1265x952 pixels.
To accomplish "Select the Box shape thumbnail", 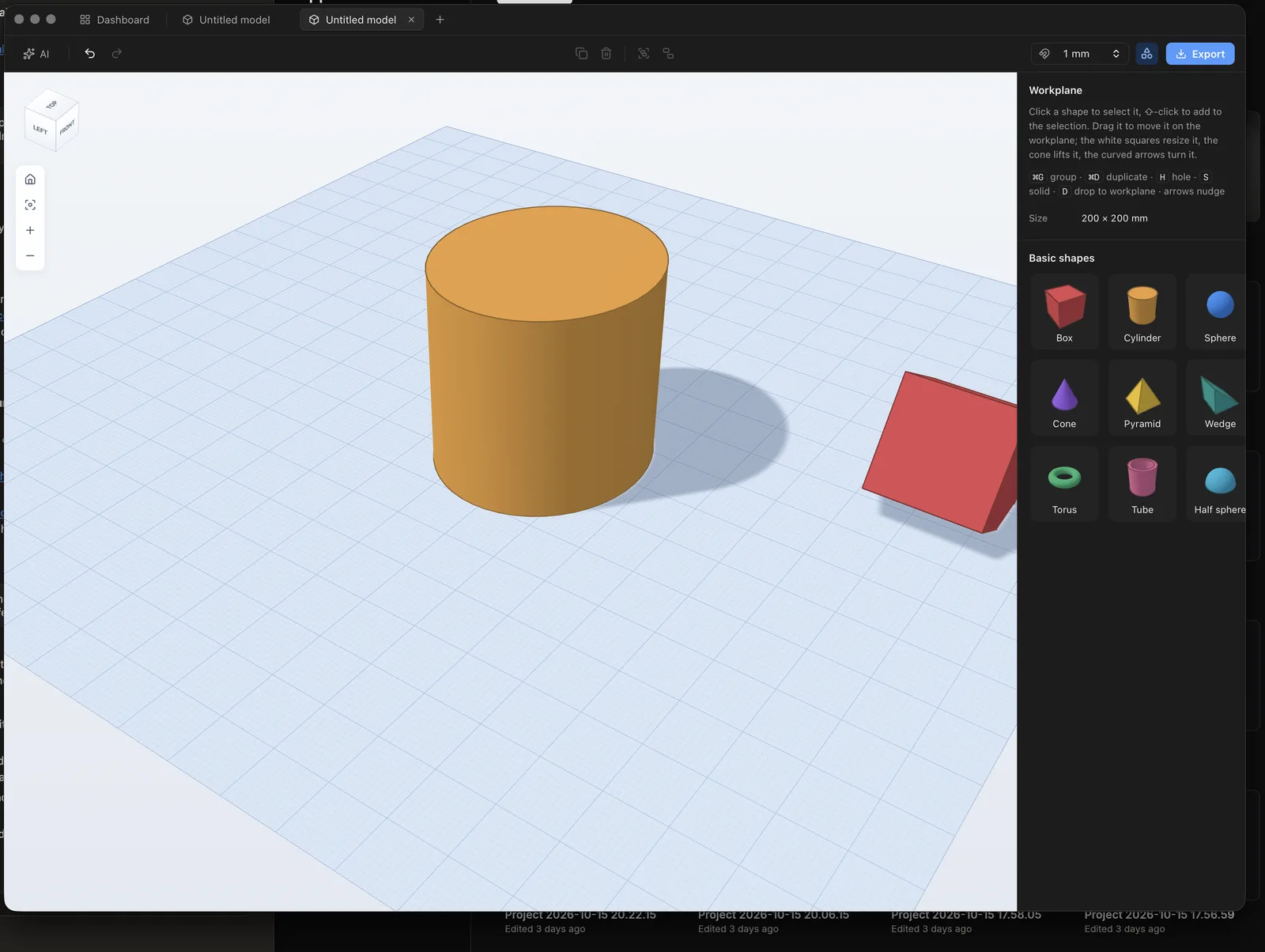I will coord(1064,312).
